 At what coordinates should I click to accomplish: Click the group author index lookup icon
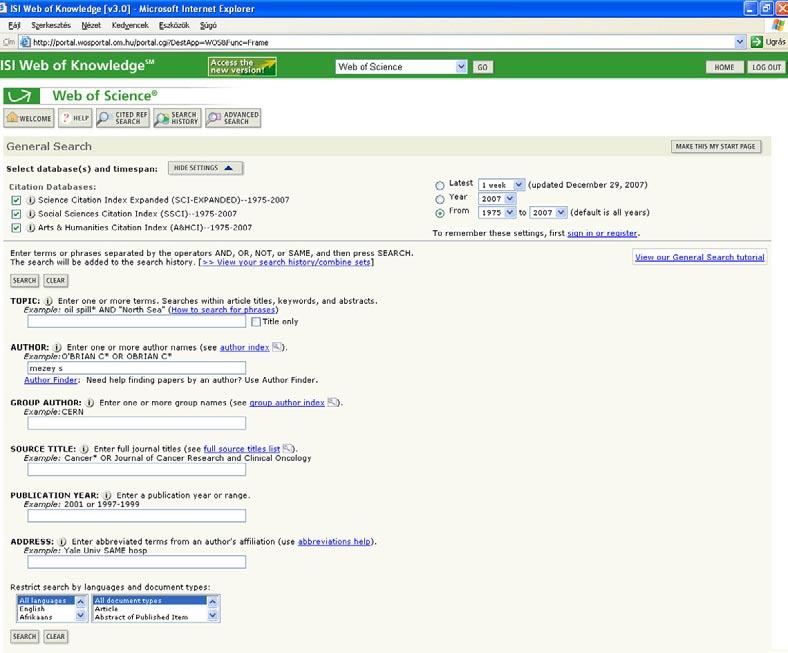point(332,402)
